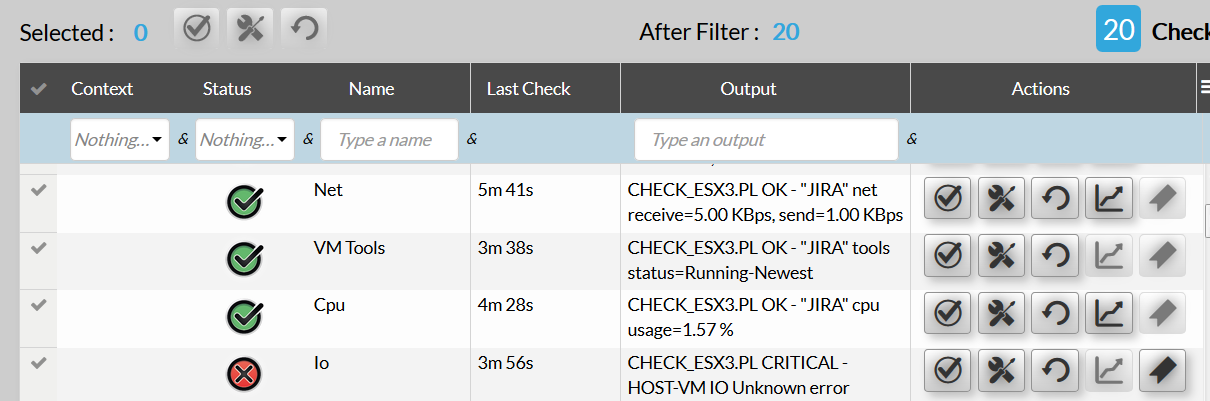Image resolution: width=1210 pixels, height=401 pixels.
Task: Sort by the Name column header
Action: (371, 89)
